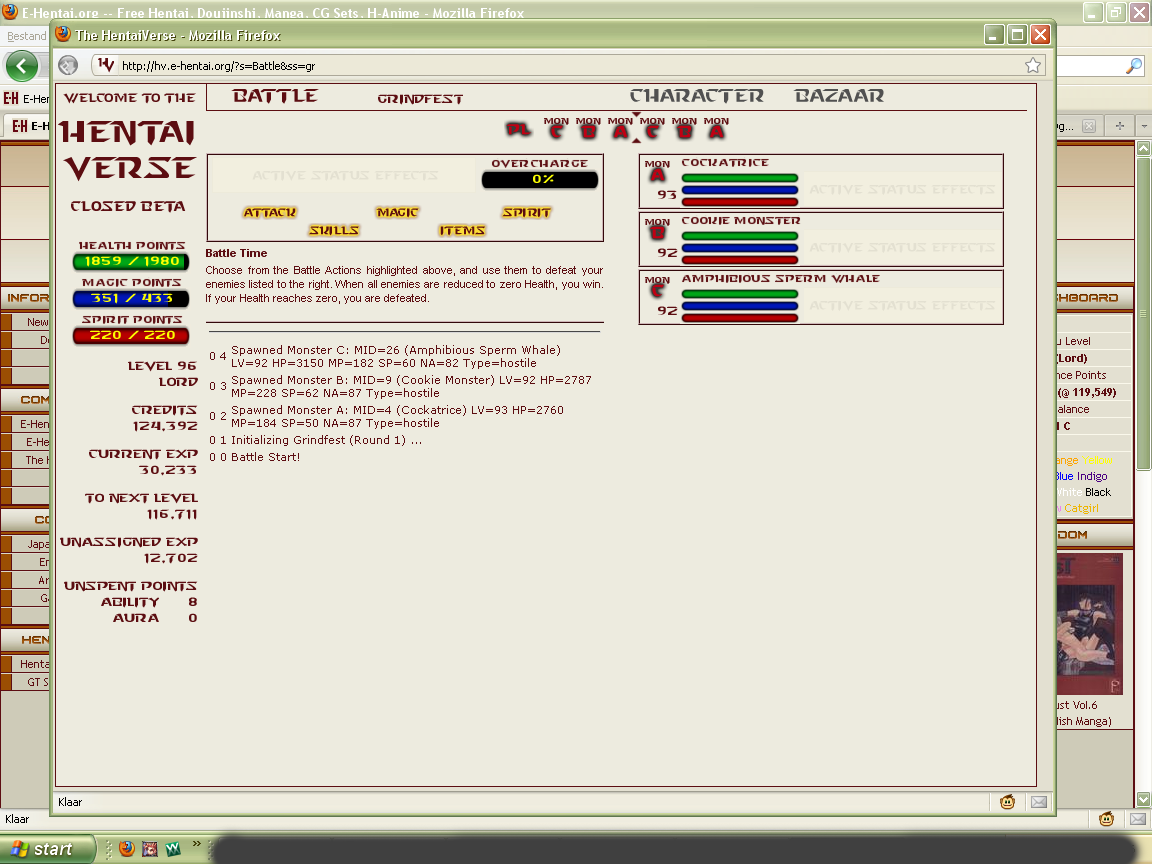
Task: Select the Attack battle action
Action: tap(270, 212)
